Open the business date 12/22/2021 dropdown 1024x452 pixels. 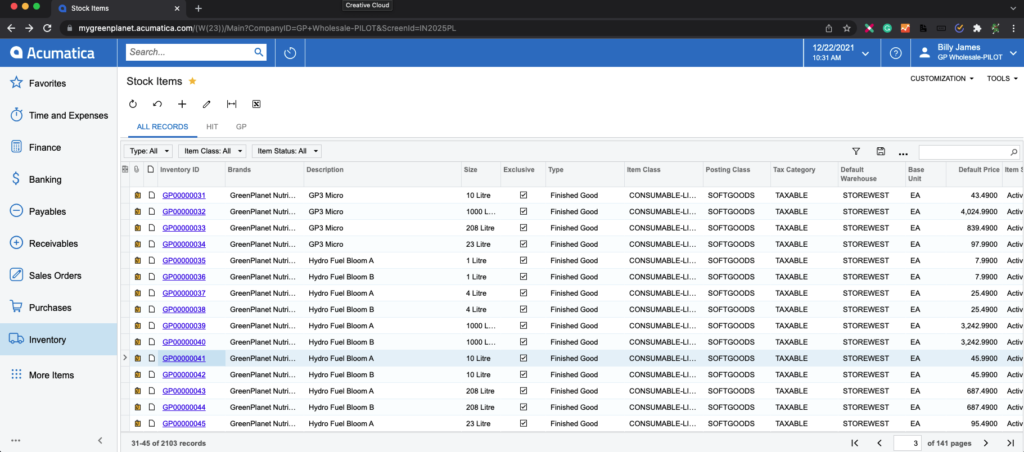coord(841,53)
